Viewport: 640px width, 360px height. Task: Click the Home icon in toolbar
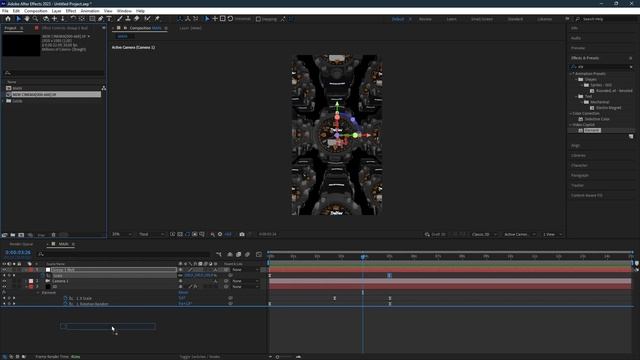(x=8, y=19)
